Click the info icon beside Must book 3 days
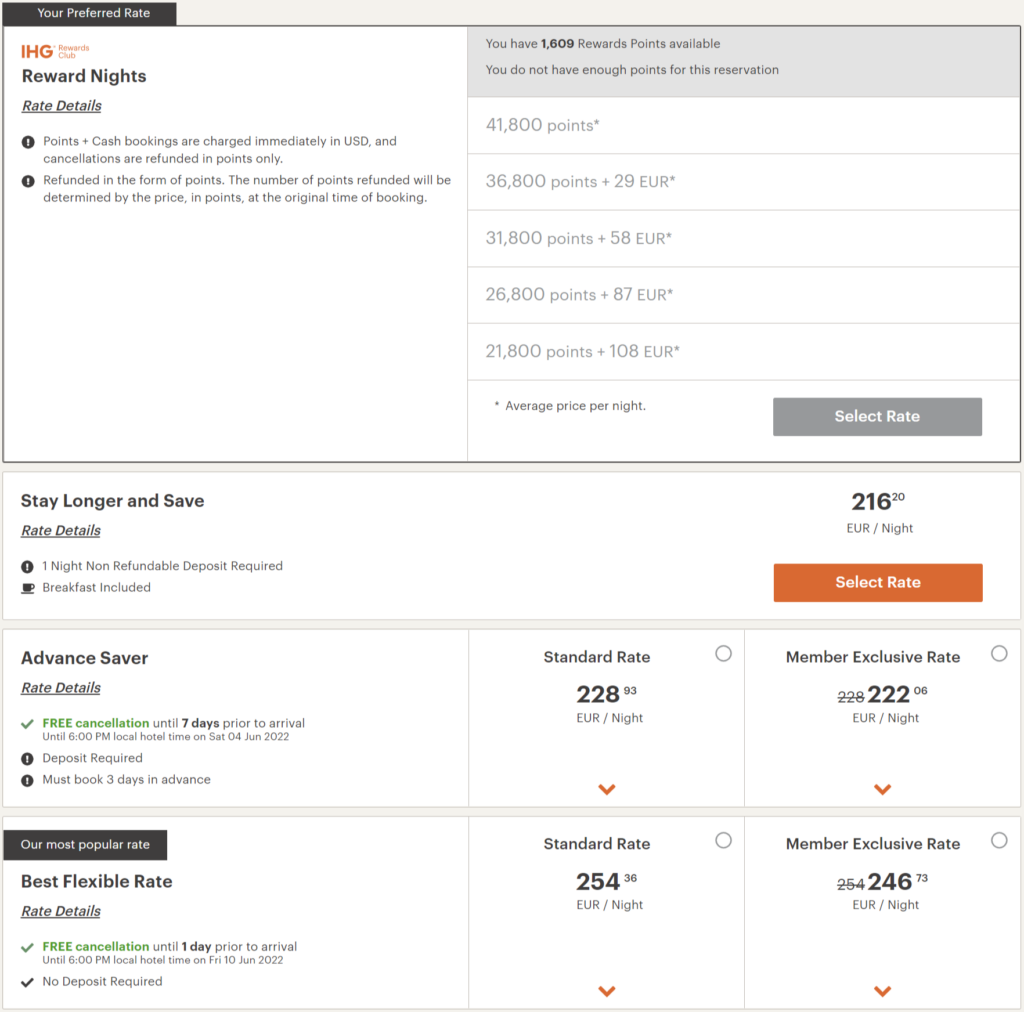The image size is (1024, 1012). point(28,780)
